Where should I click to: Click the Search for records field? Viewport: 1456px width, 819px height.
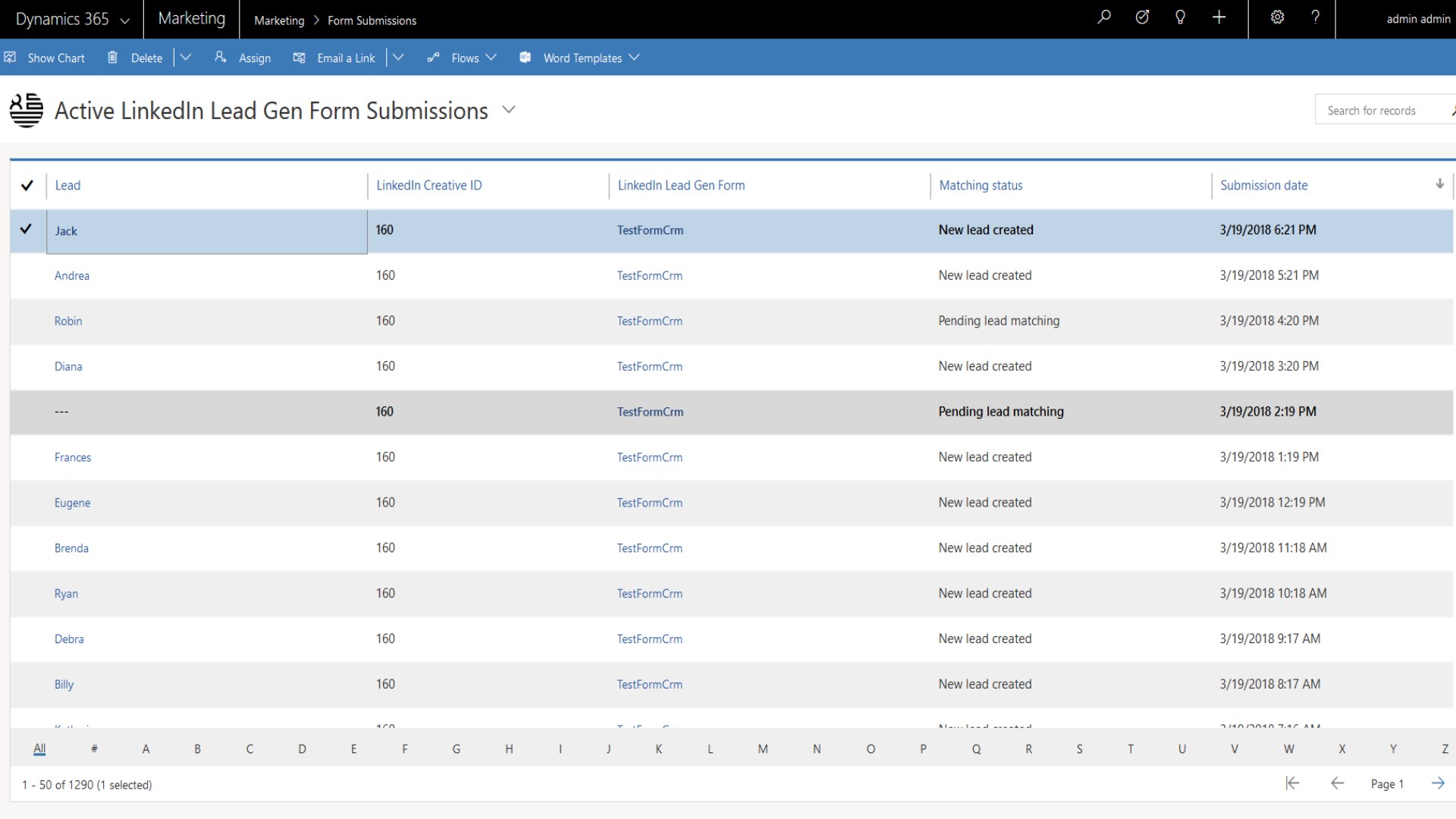1380,111
